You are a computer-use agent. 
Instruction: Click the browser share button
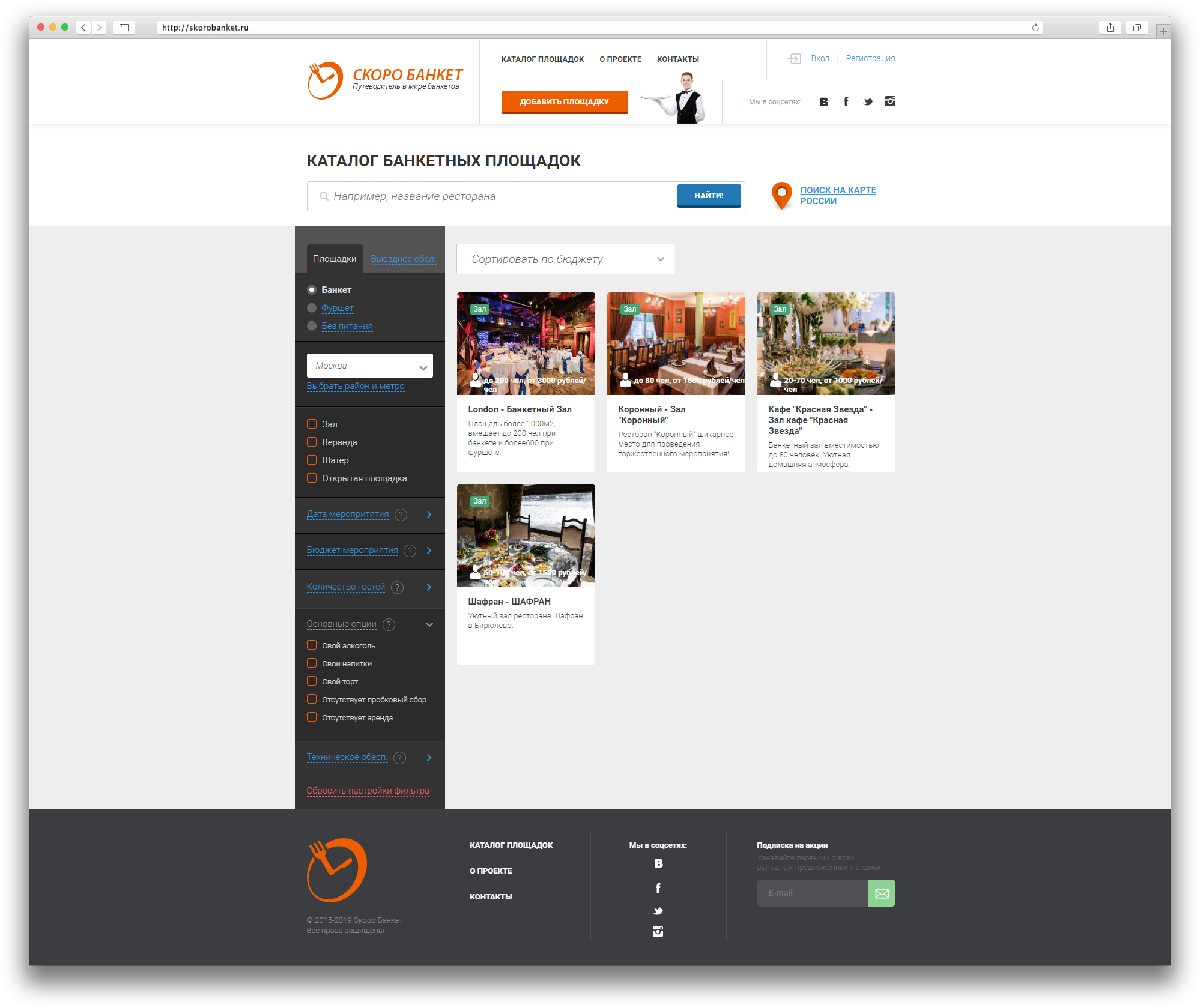click(1110, 28)
